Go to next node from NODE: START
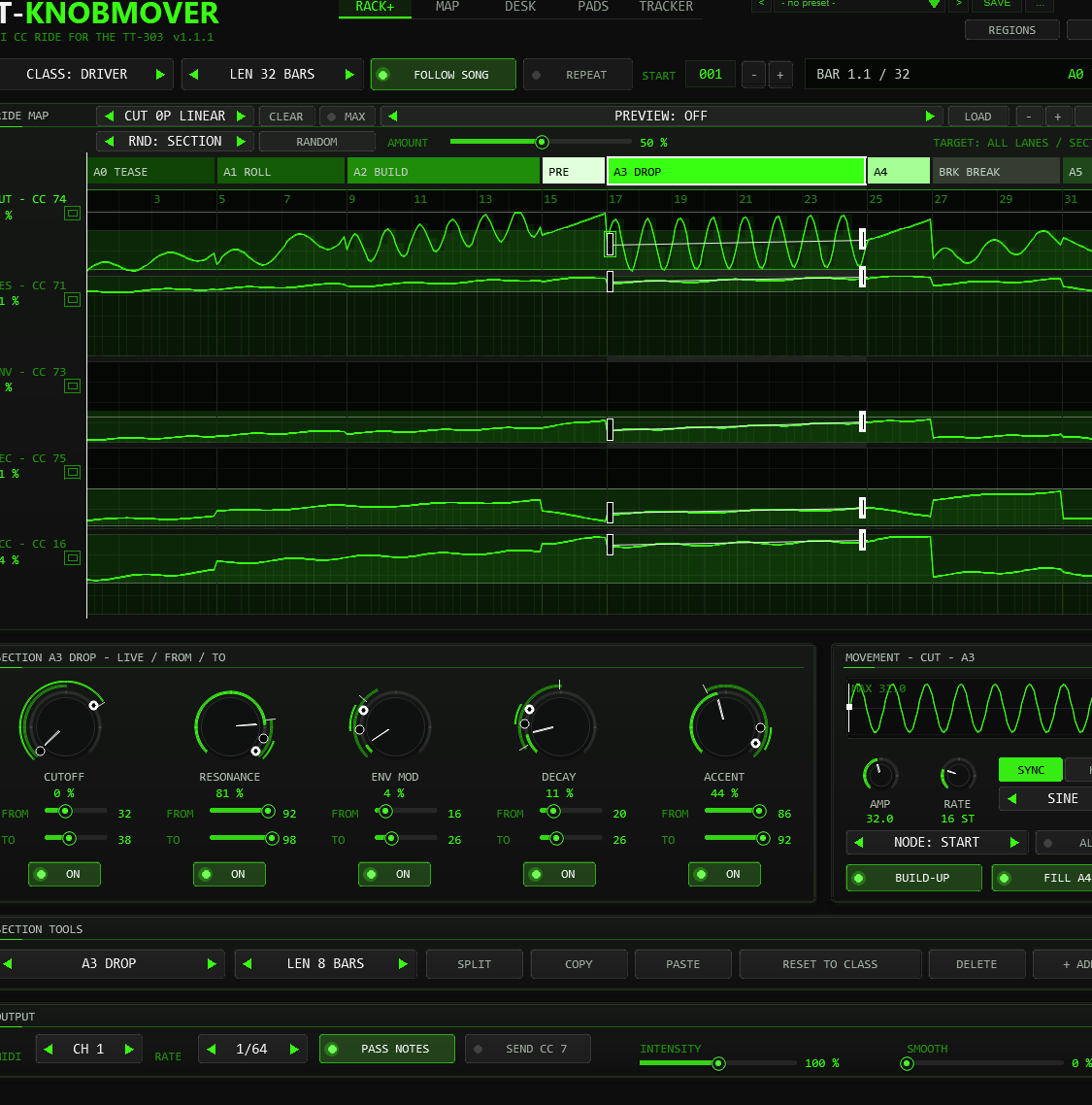Viewport: 1092px width, 1105px height. (1014, 842)
